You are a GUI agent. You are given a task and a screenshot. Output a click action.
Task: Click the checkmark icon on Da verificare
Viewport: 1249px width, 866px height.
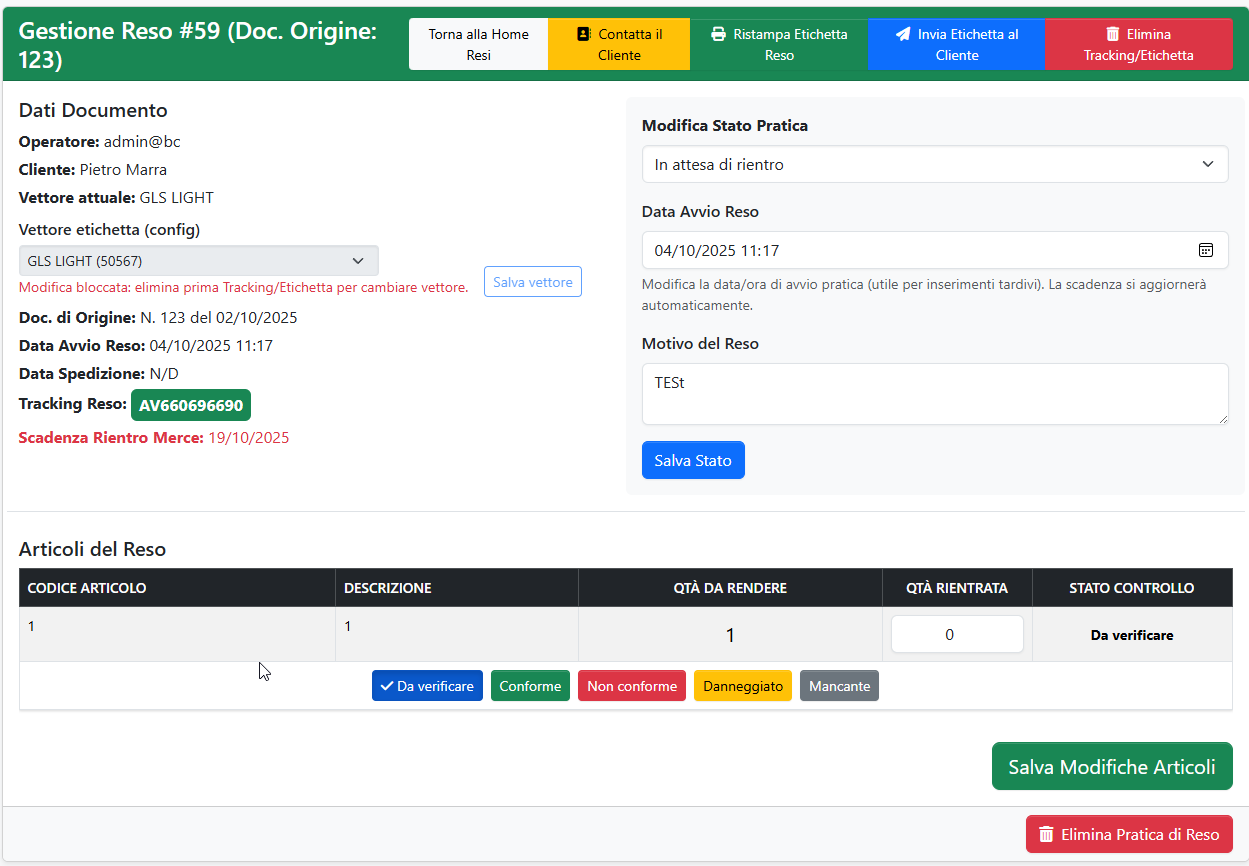point(386,686)
